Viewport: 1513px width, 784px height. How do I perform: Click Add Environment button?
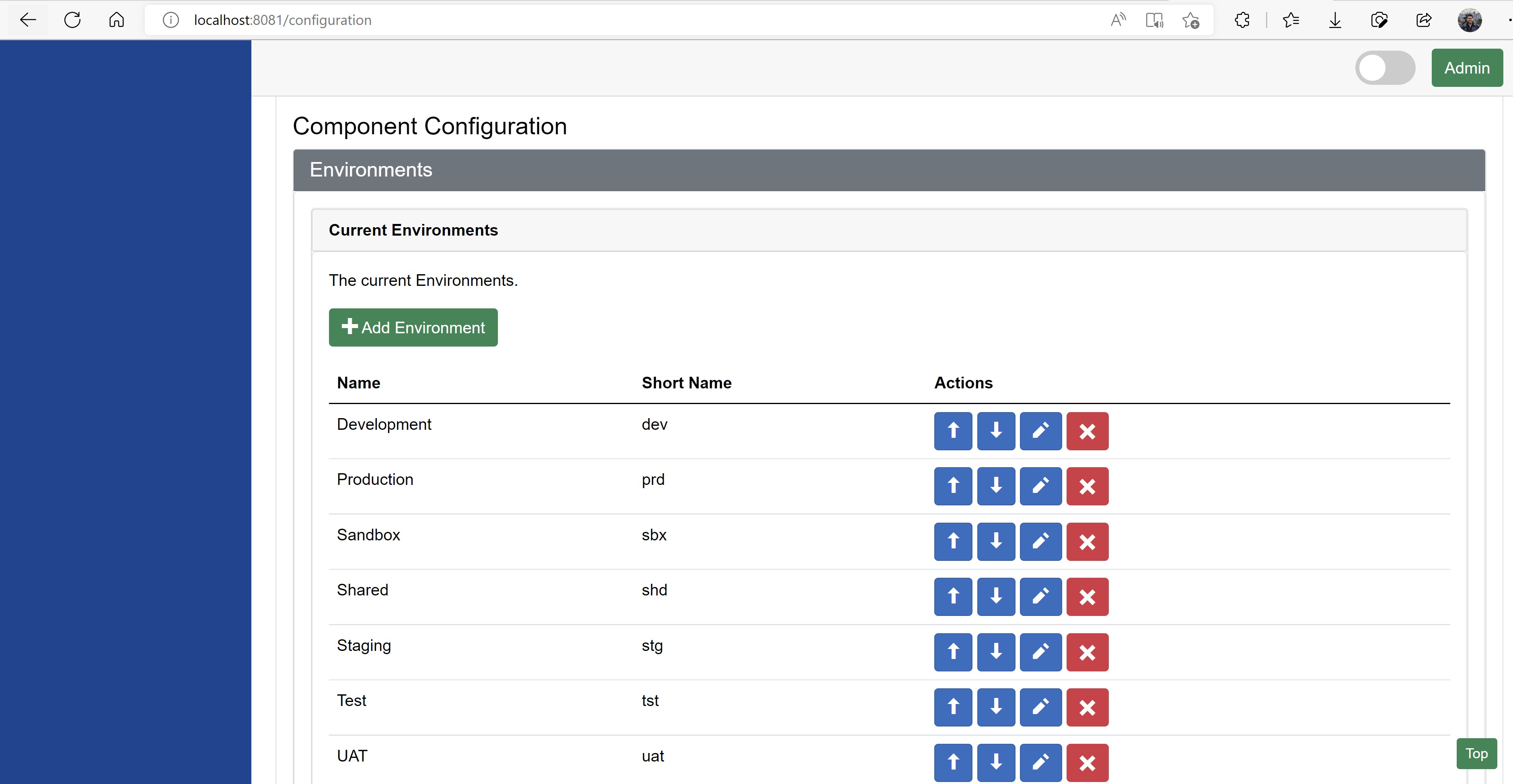(413, 327)
